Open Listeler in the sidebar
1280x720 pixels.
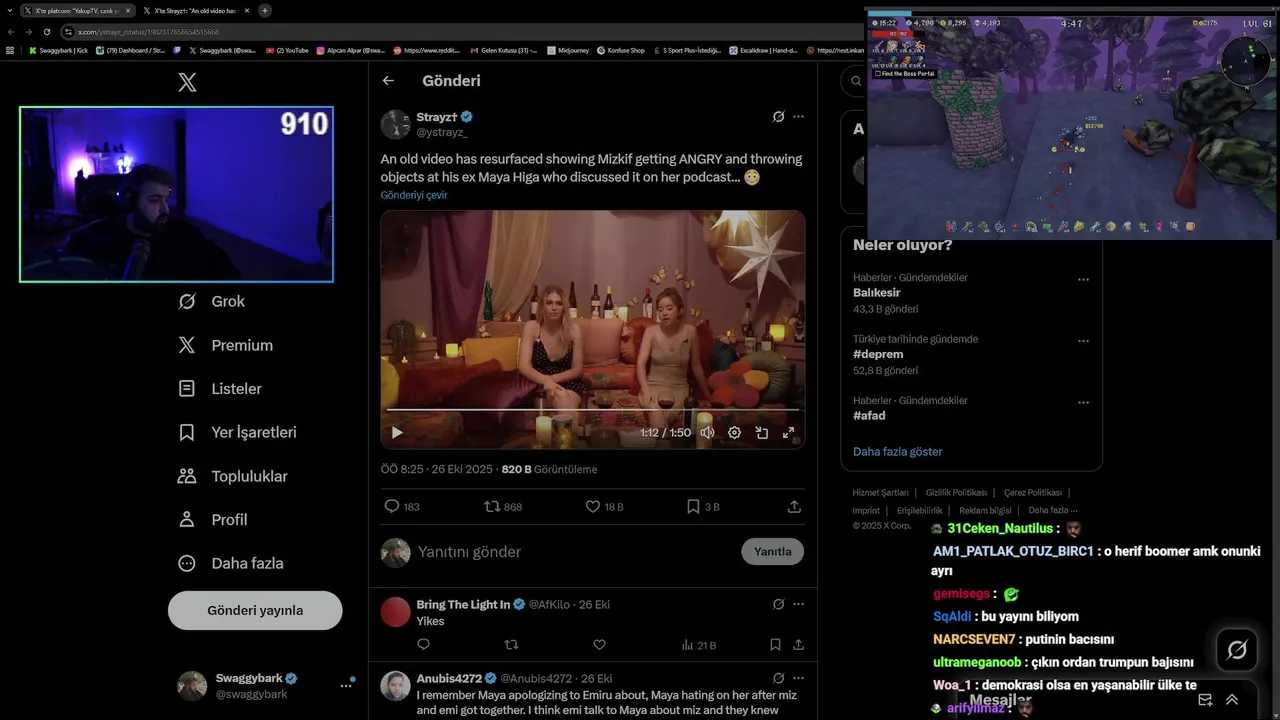point(220,388)
